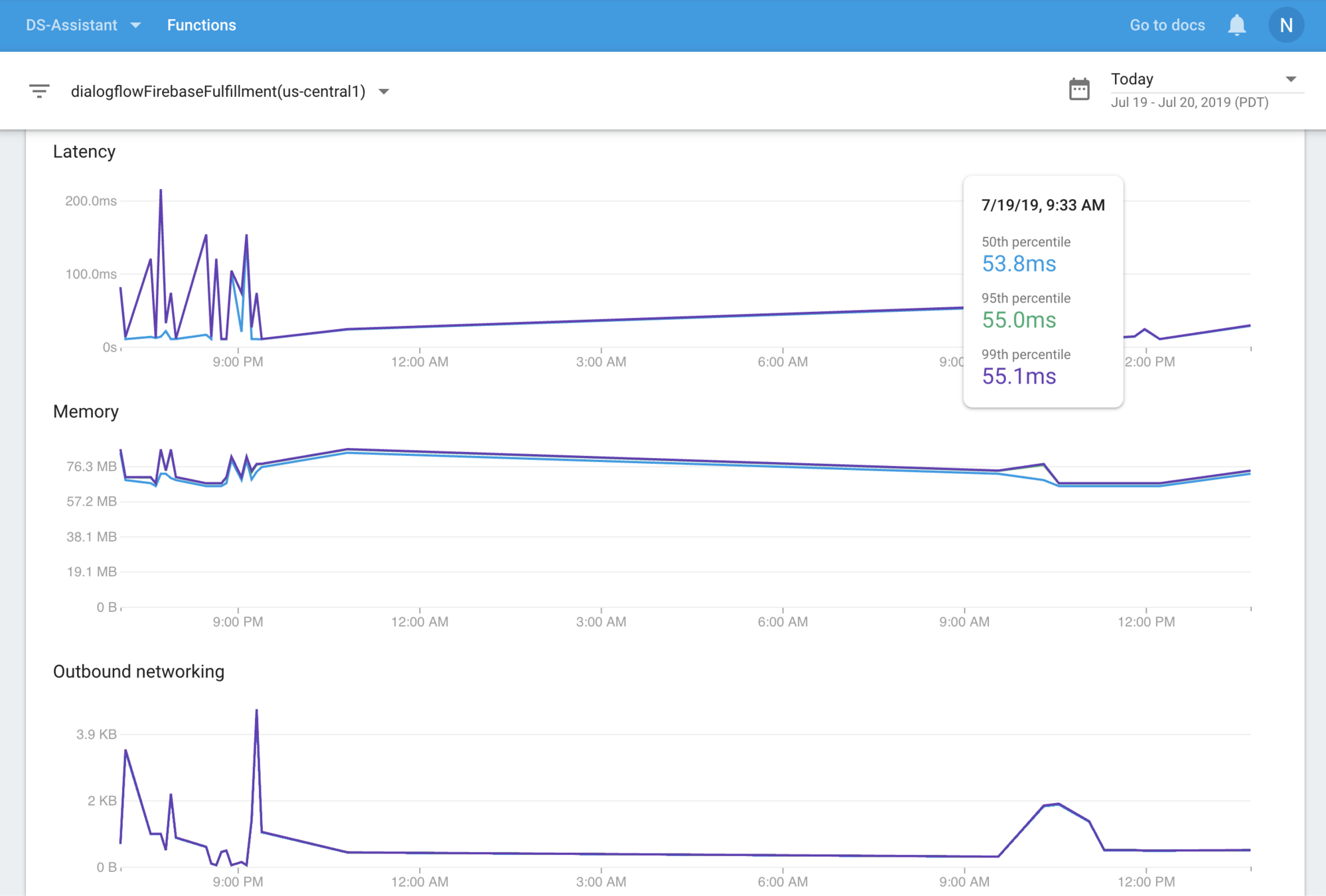Click the 99th percentile 55.1ms value
The height and width of the screenshot is (896, 1326).
pyautogui.click(x=1018, y=376)
